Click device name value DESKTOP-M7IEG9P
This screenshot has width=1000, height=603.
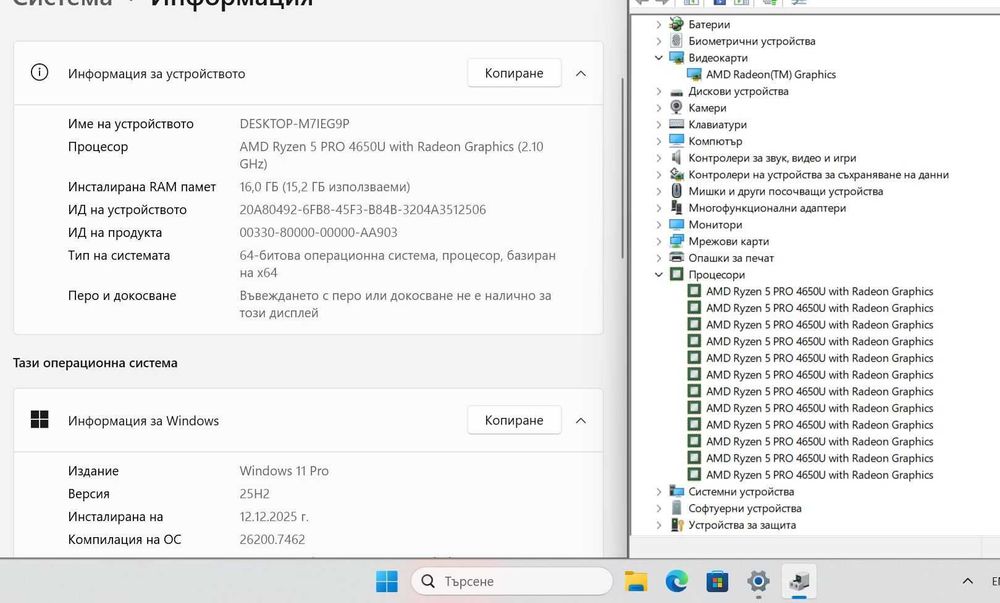tap(295, 124)
